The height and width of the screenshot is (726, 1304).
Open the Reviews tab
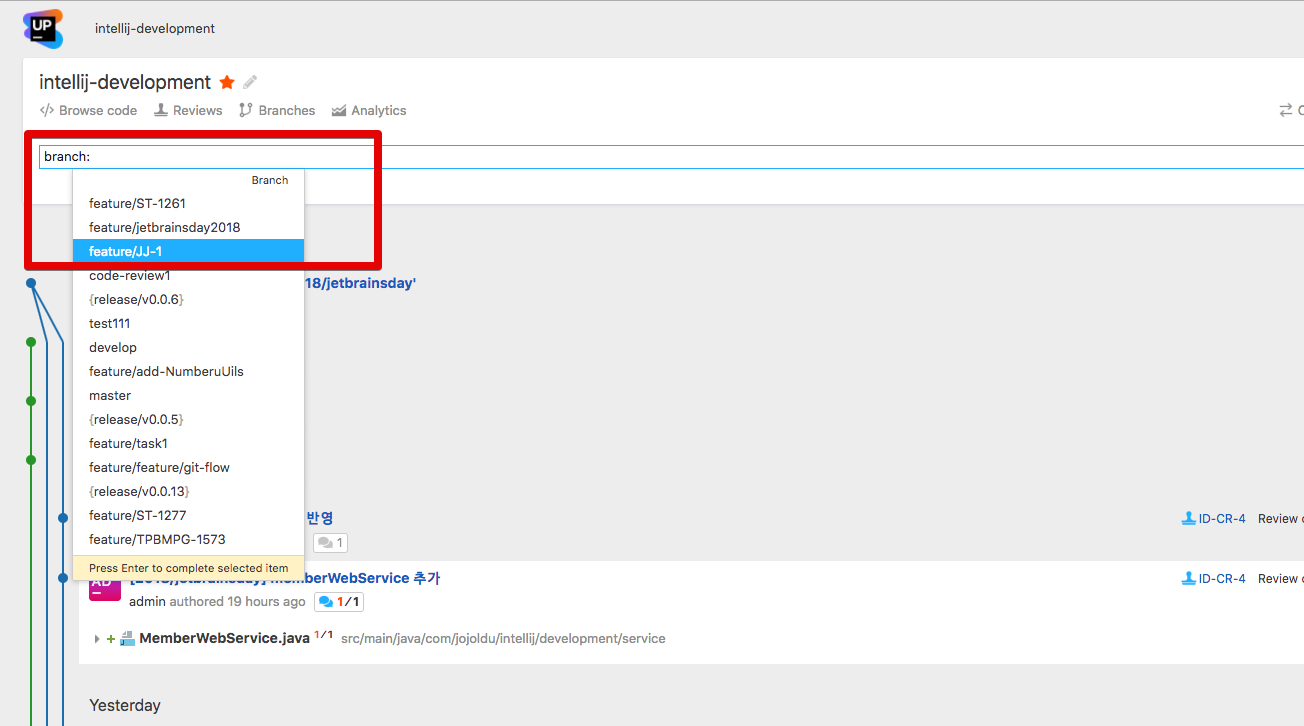pyautogui.click(x=188, y=111)
